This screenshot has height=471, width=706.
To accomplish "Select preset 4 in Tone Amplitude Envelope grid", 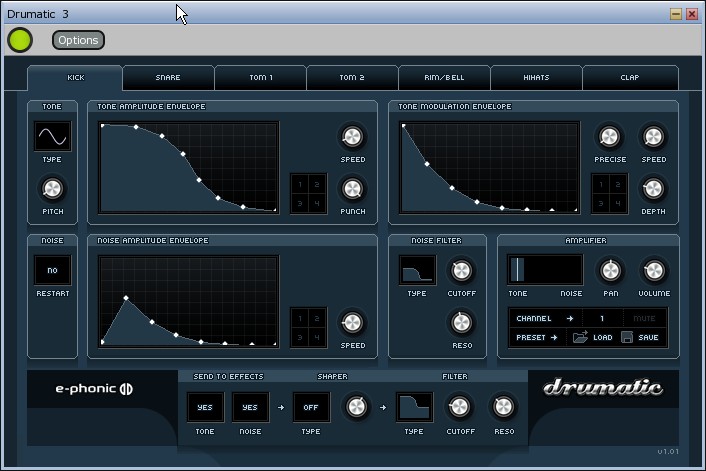I will pyautogui.click(x=317, y=204).
